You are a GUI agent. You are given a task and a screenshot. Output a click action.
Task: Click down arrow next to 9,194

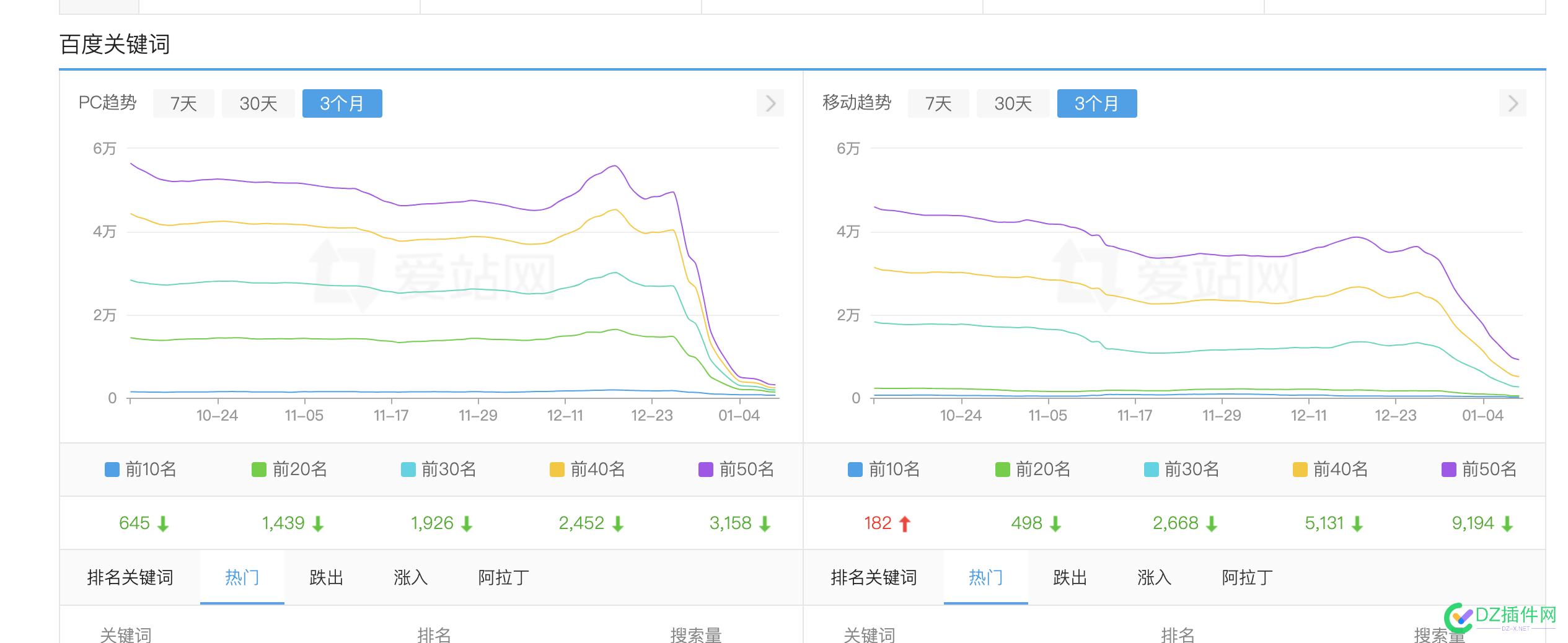click(1507, 525)
